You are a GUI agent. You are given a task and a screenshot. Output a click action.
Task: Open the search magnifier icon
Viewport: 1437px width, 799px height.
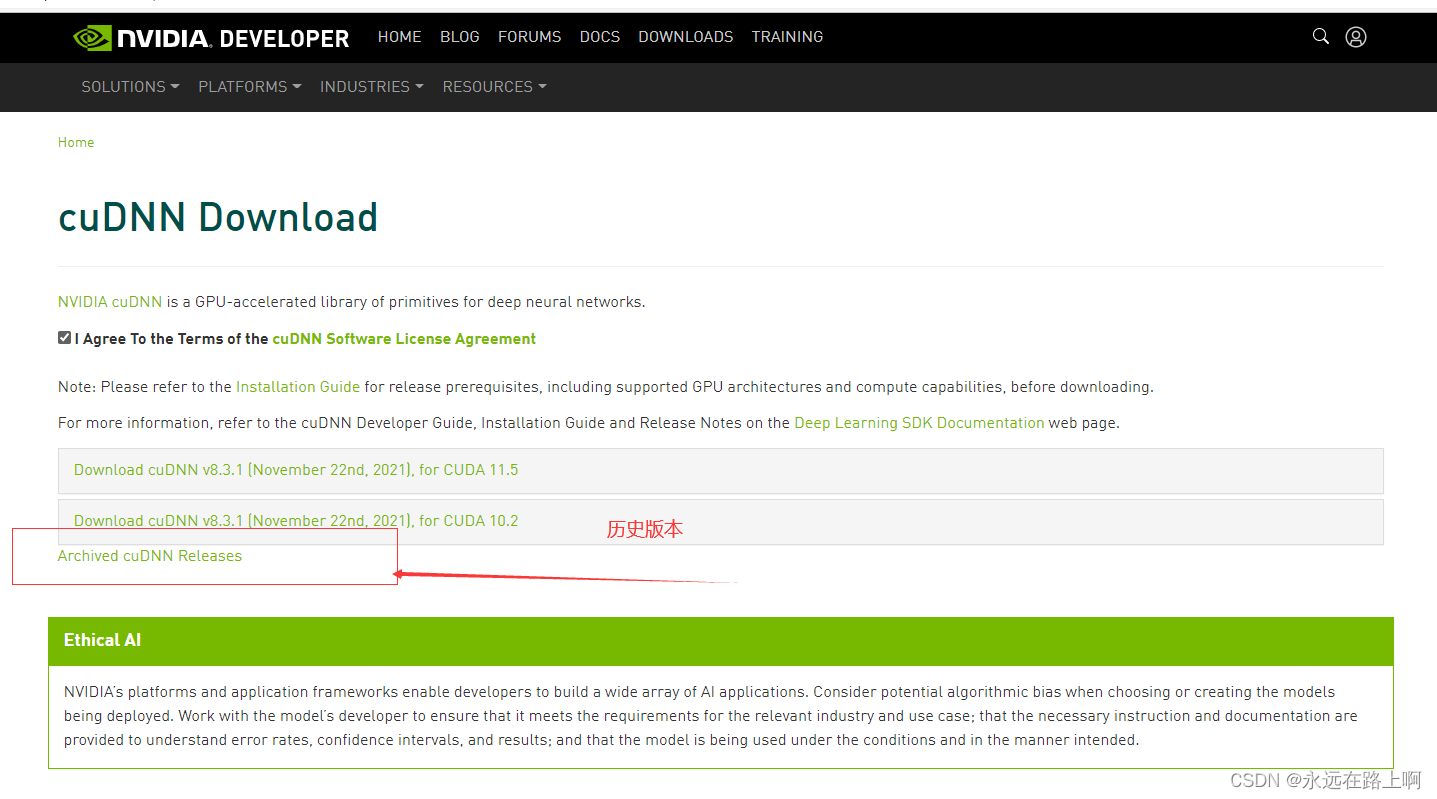1321,36
